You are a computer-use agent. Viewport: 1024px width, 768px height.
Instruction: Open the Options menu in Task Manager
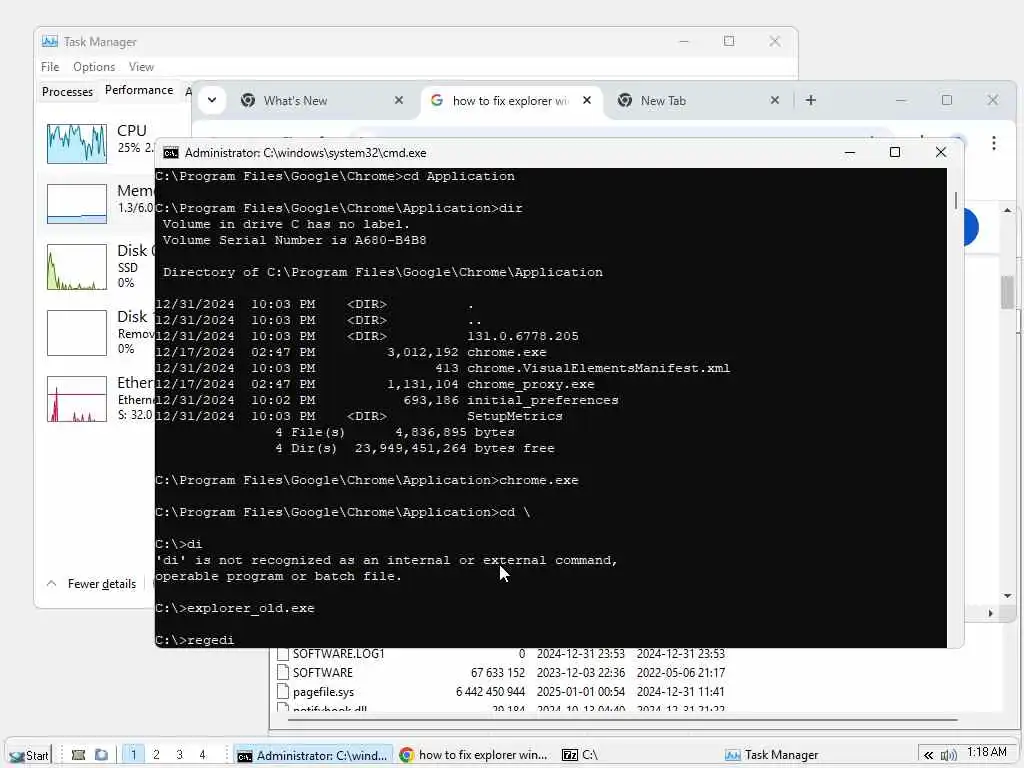pyautogui.click(x=94, y=67)
